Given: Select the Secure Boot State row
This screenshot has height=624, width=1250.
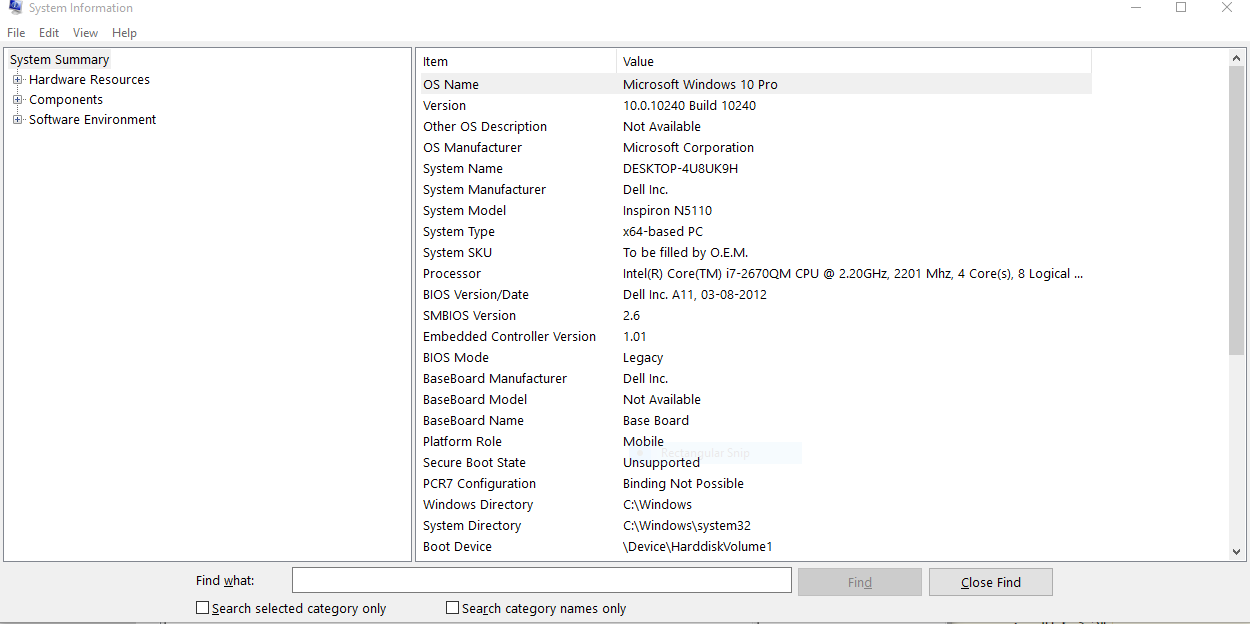Looking at the screenshot, I should (754, 463).
